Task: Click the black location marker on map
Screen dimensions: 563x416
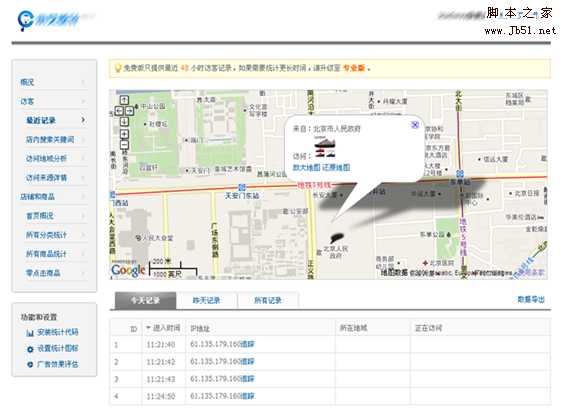Action: point(336,237)
